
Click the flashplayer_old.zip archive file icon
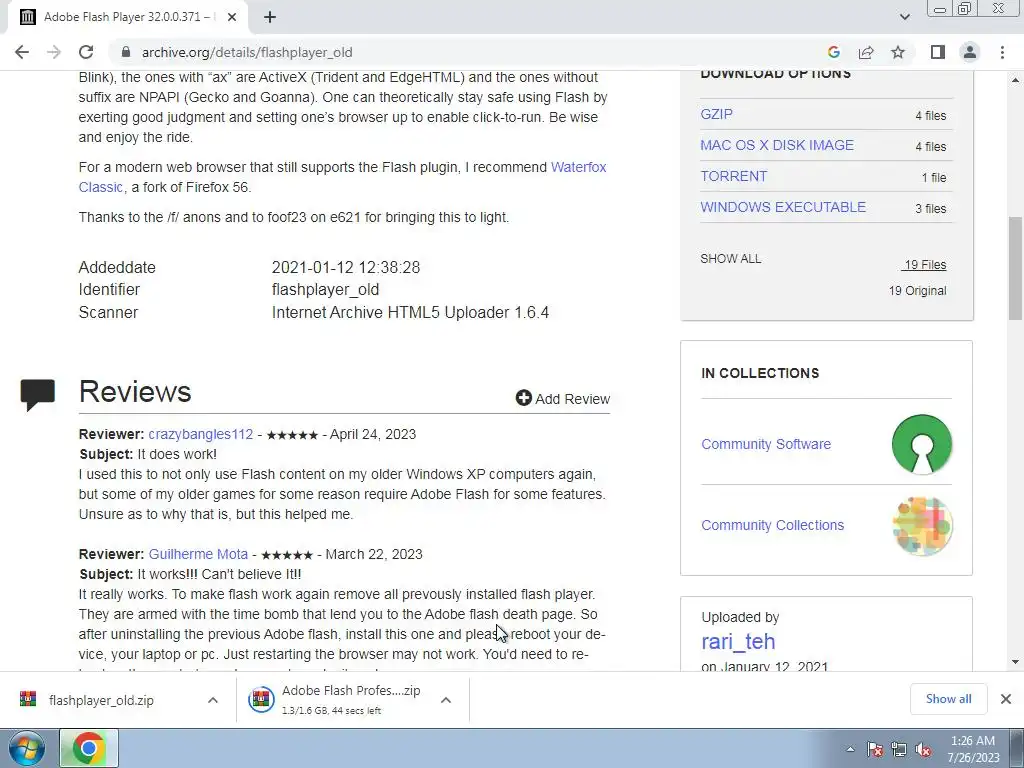pos(28,699)
